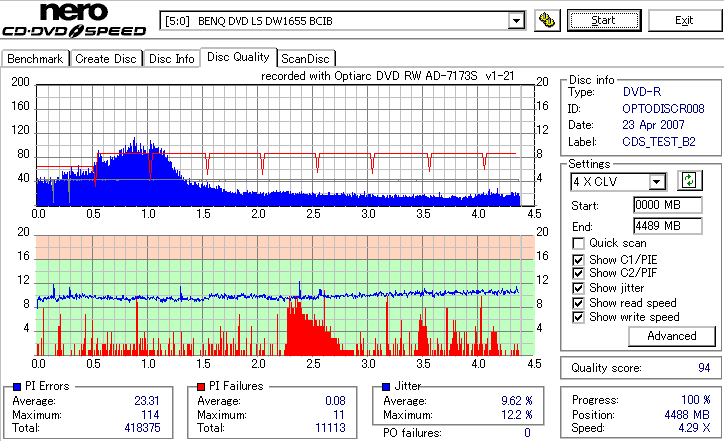Click PI Errors average 23.31
Image resolution: width=724 pixels, height=441 pixels.
(x=147, y=401)
